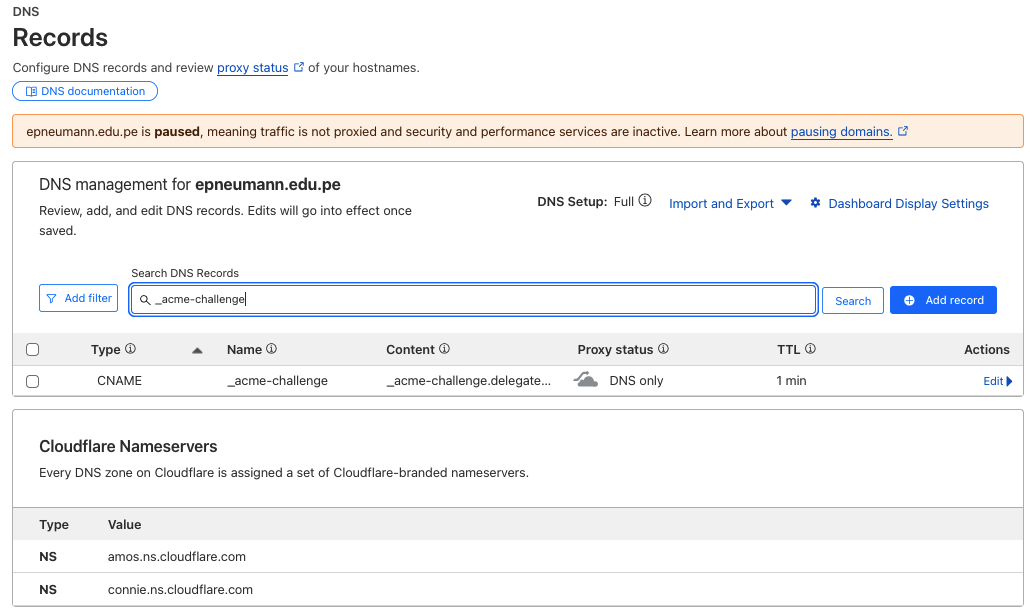Click the DNS only status text

point(636,381)
